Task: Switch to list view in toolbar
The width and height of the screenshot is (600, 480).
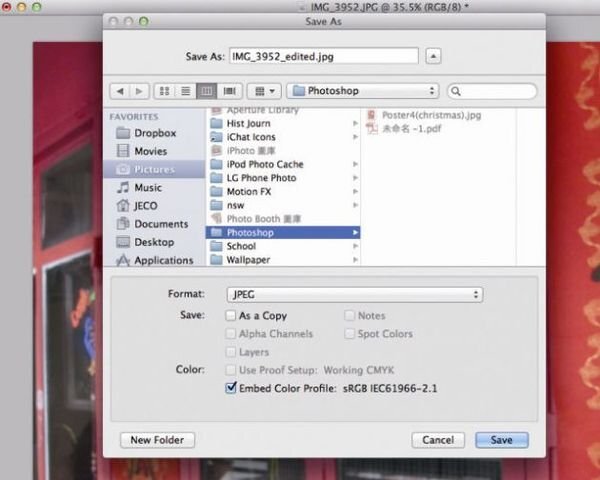Action: coord(185,91)
